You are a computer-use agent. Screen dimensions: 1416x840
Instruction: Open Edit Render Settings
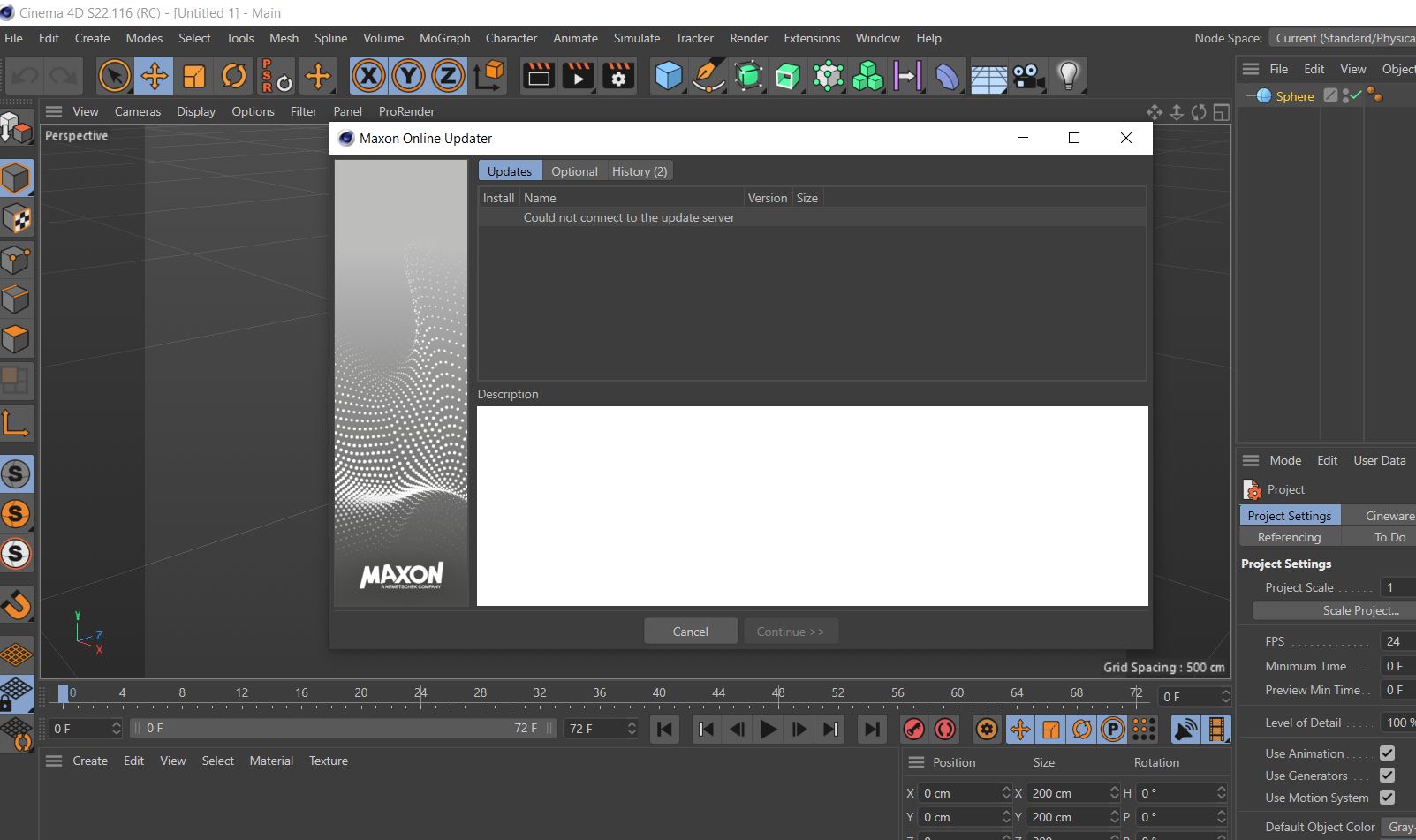tap(618, 76)
